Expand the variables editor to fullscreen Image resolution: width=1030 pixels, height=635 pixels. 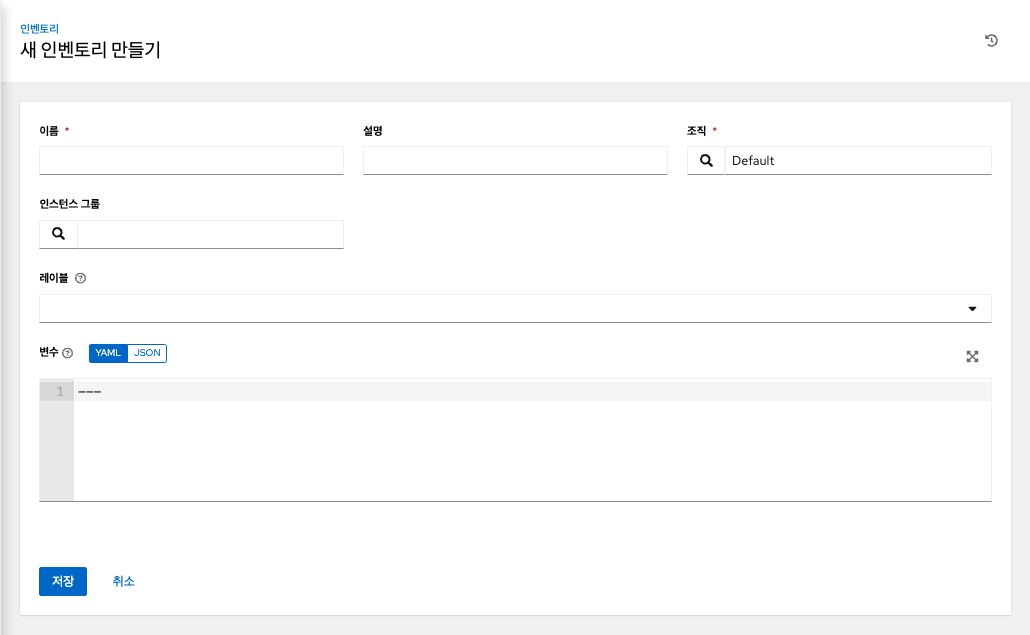tap(971, 356)
